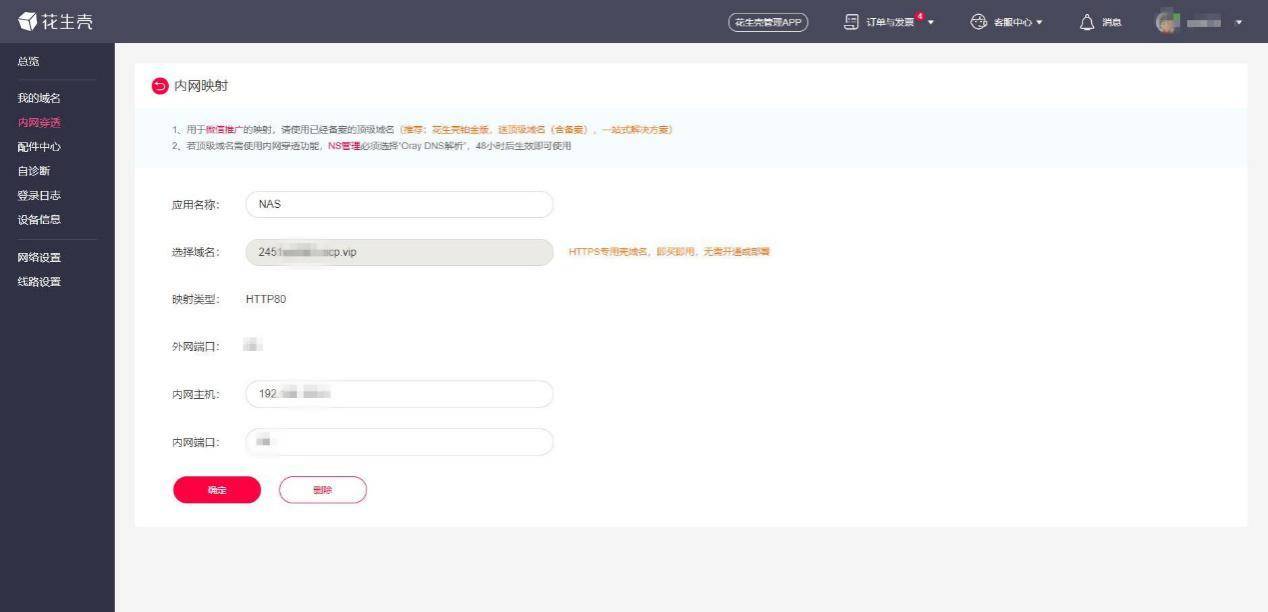Click the HTTPS专用壳域名 orange link
The image size is (1268, 612).
[669, 252]
